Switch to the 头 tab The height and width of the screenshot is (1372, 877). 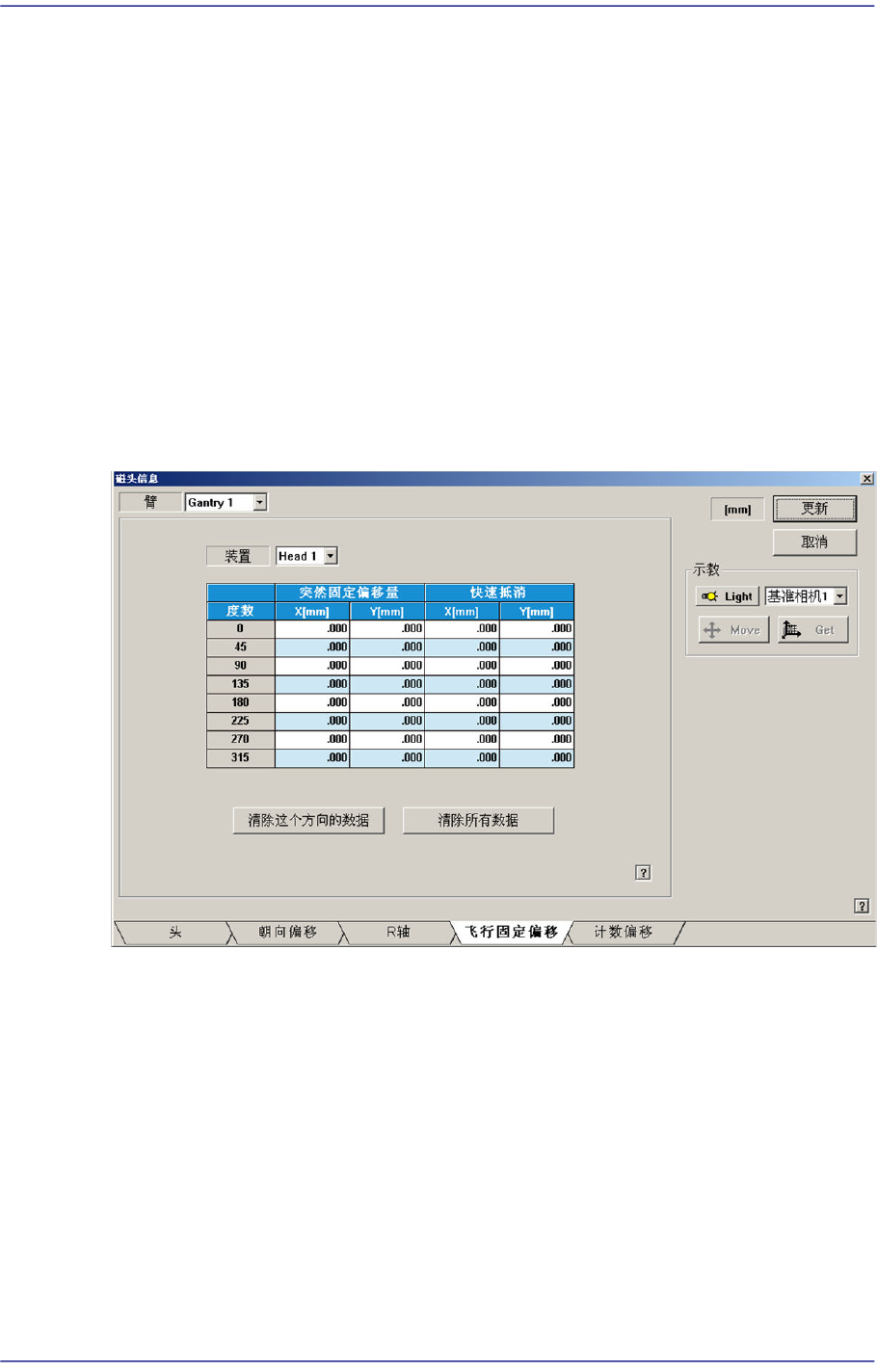click(x=174, y=933)
